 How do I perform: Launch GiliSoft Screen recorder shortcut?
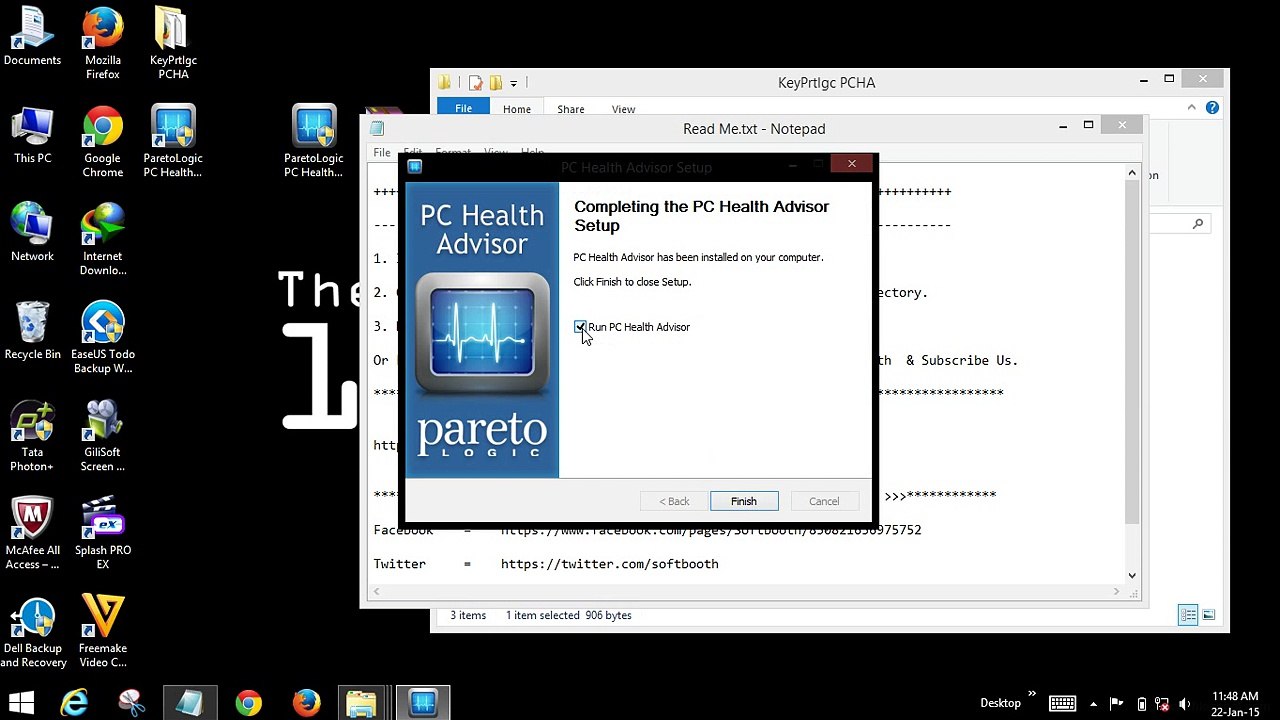pos(102,436)
